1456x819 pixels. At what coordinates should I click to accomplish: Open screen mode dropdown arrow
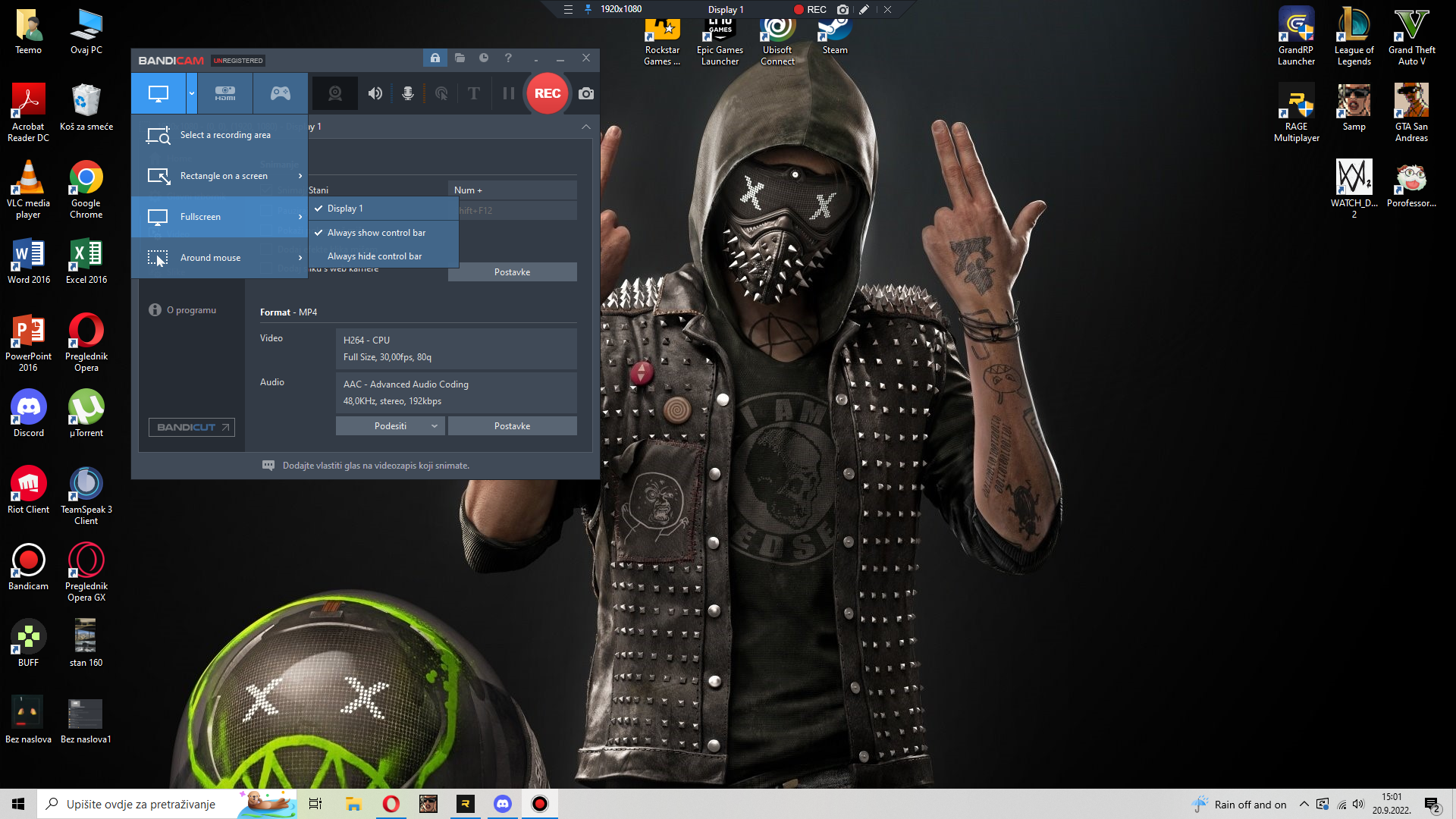coord(192,93)
